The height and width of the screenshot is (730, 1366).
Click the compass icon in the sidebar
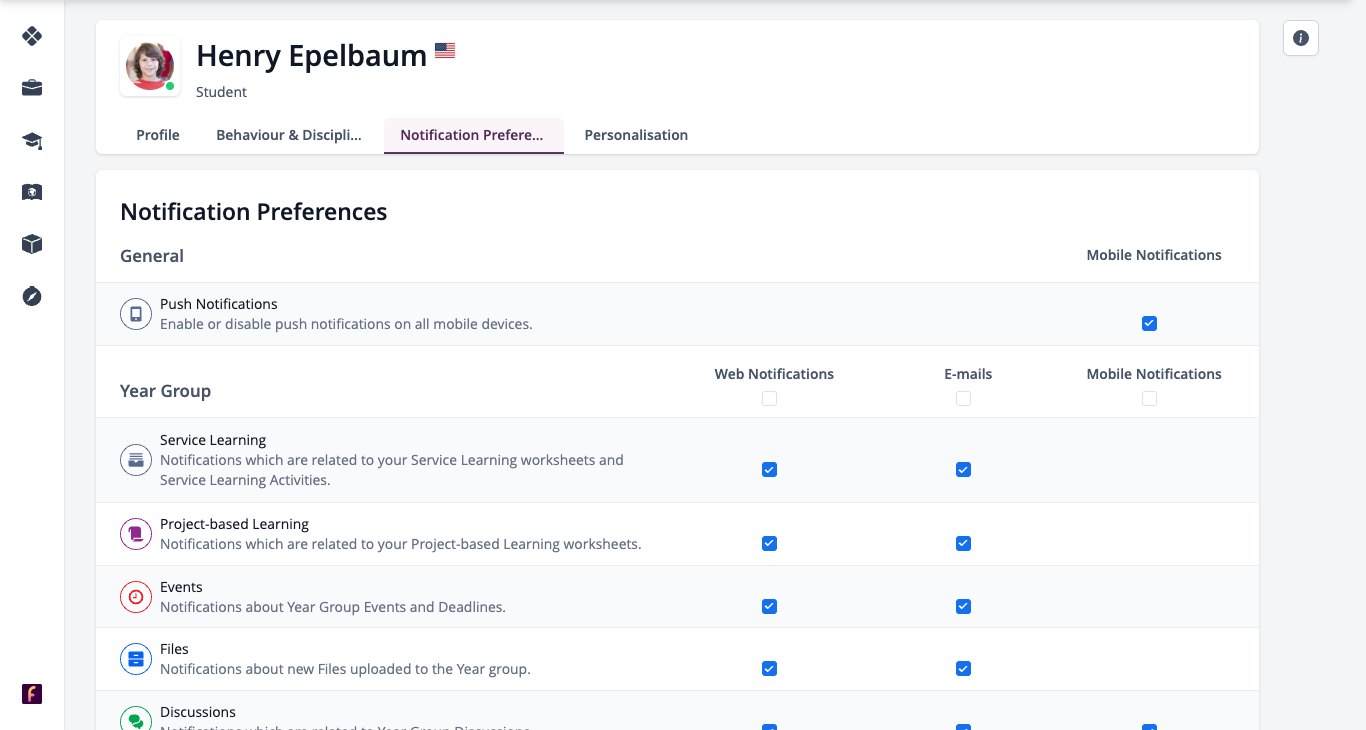coord(32,296)
